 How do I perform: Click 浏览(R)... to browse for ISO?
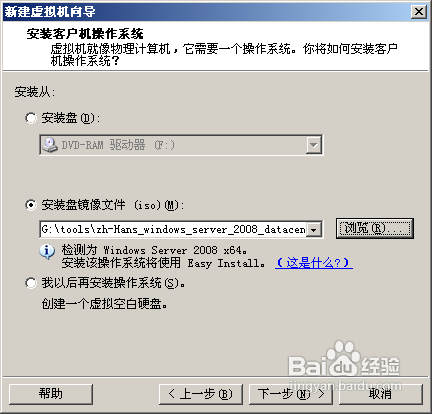(x=375, y=228)
